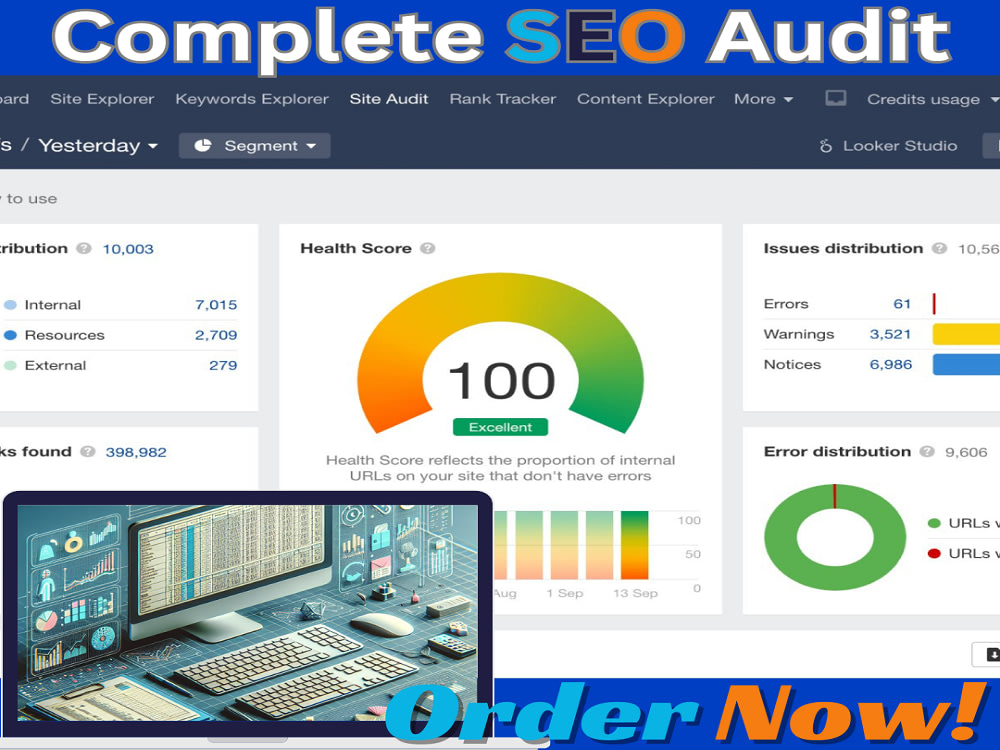Open the Site Explorer tab
The width and height of the screenshot is (1000, 750).
(x=102, y=99)
